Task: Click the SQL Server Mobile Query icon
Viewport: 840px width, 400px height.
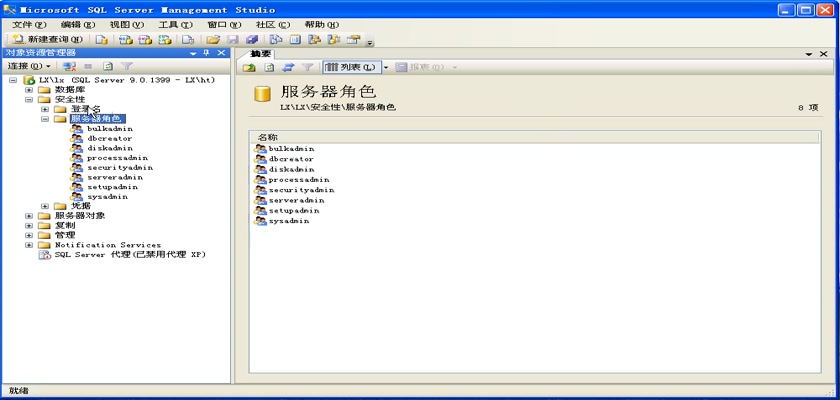Action: (x=188, y=40)
